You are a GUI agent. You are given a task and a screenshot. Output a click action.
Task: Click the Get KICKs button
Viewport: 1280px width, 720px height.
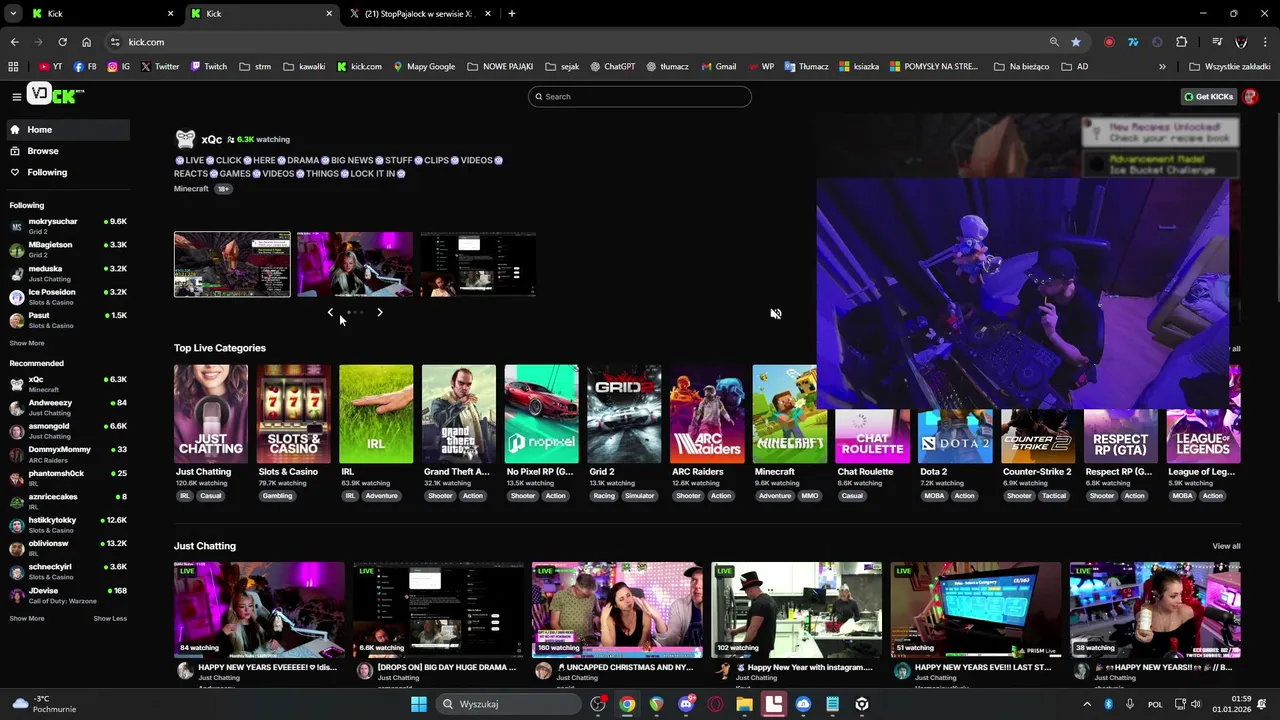[x=1209, y=97]
